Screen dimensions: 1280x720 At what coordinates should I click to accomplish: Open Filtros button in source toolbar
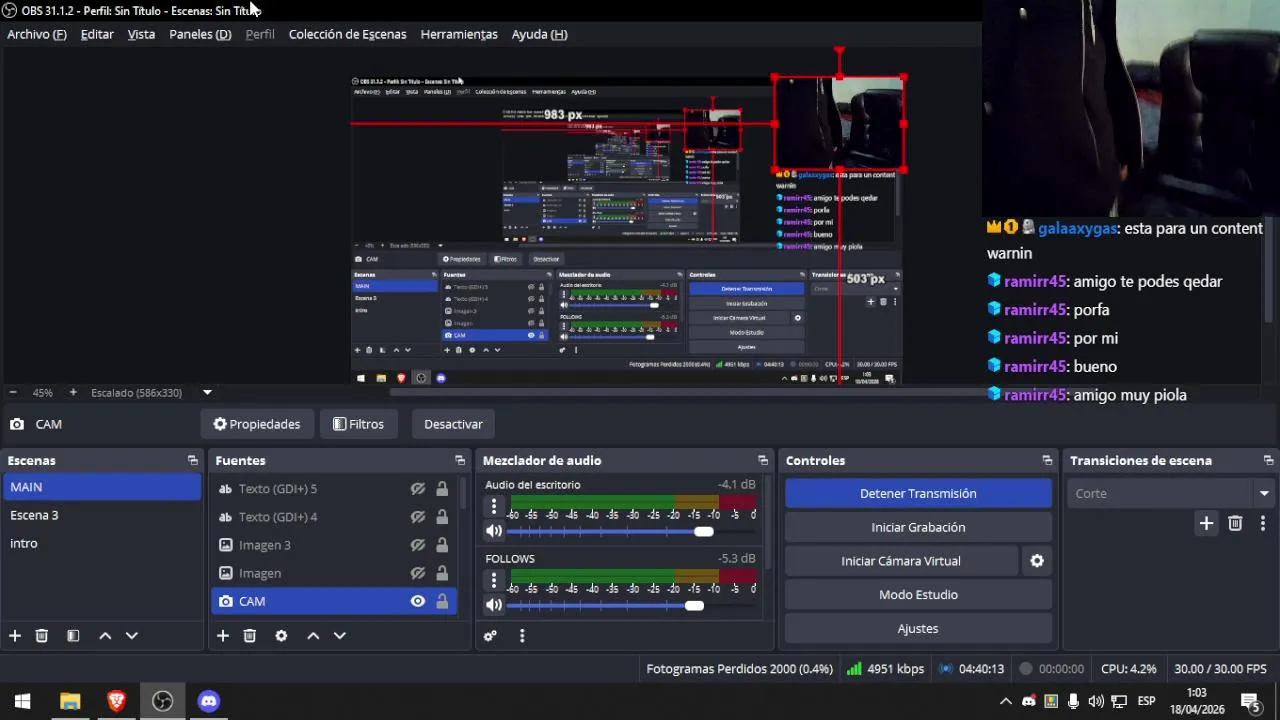click(358, 424)
